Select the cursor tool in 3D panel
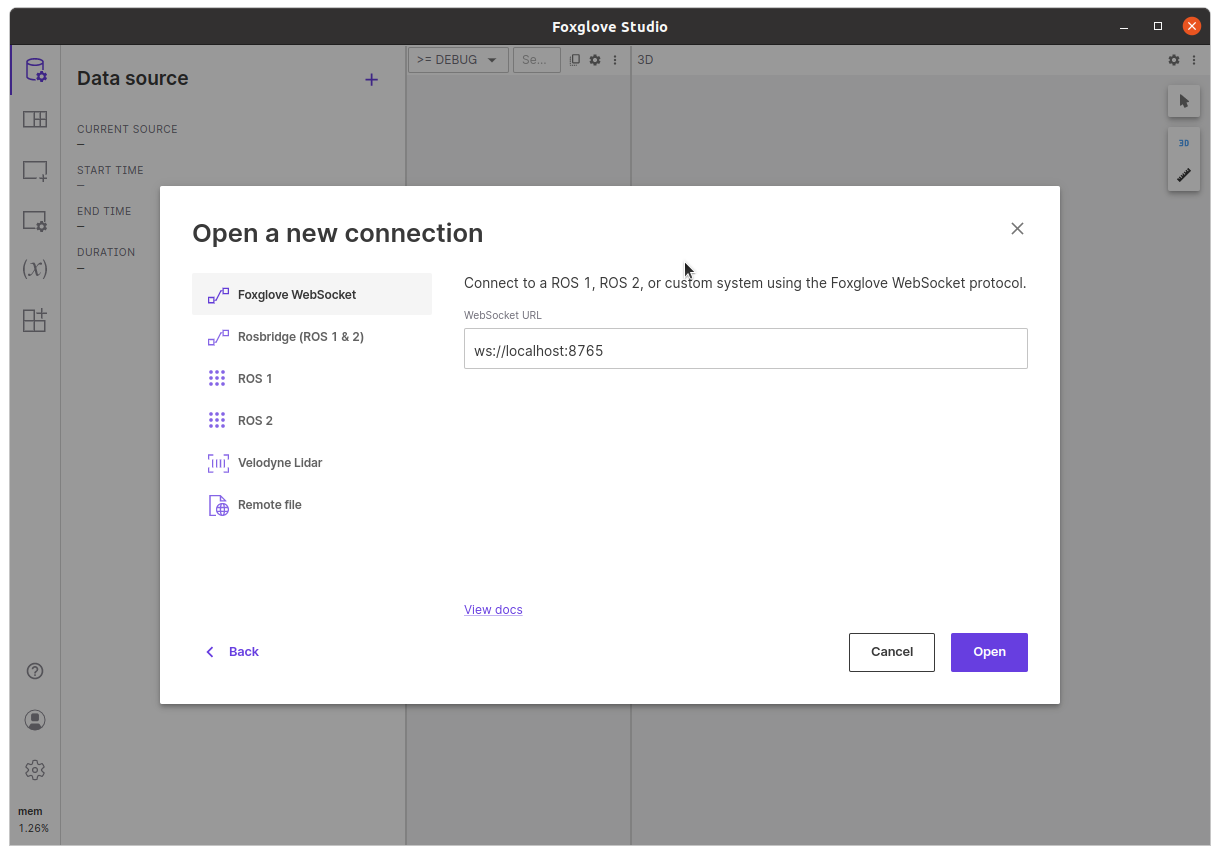1220x855 pixels. [x=1184, y=101]
